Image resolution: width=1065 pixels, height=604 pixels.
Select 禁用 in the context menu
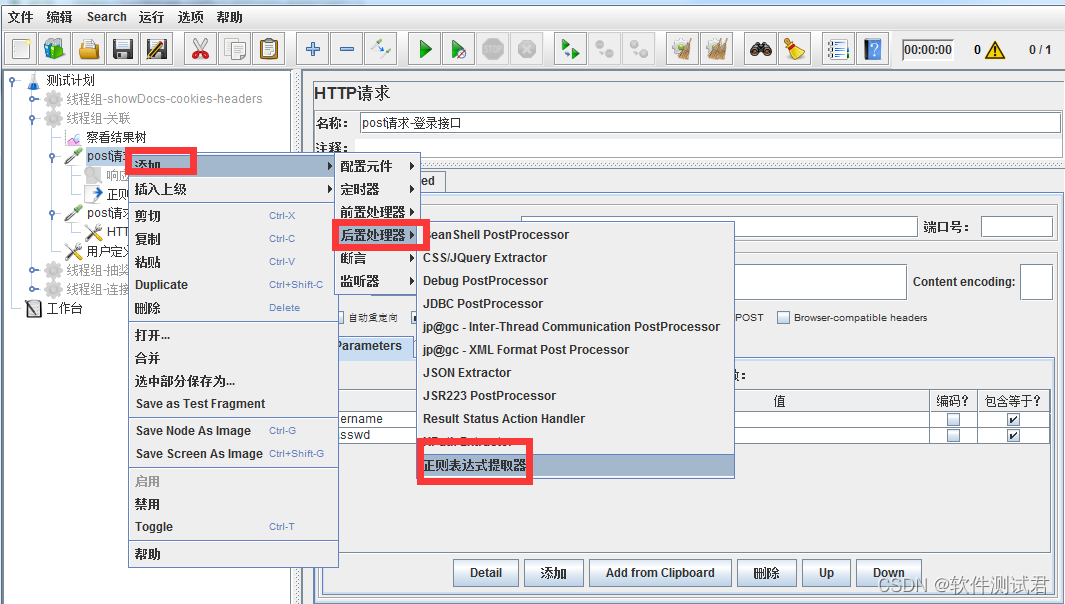233,505
